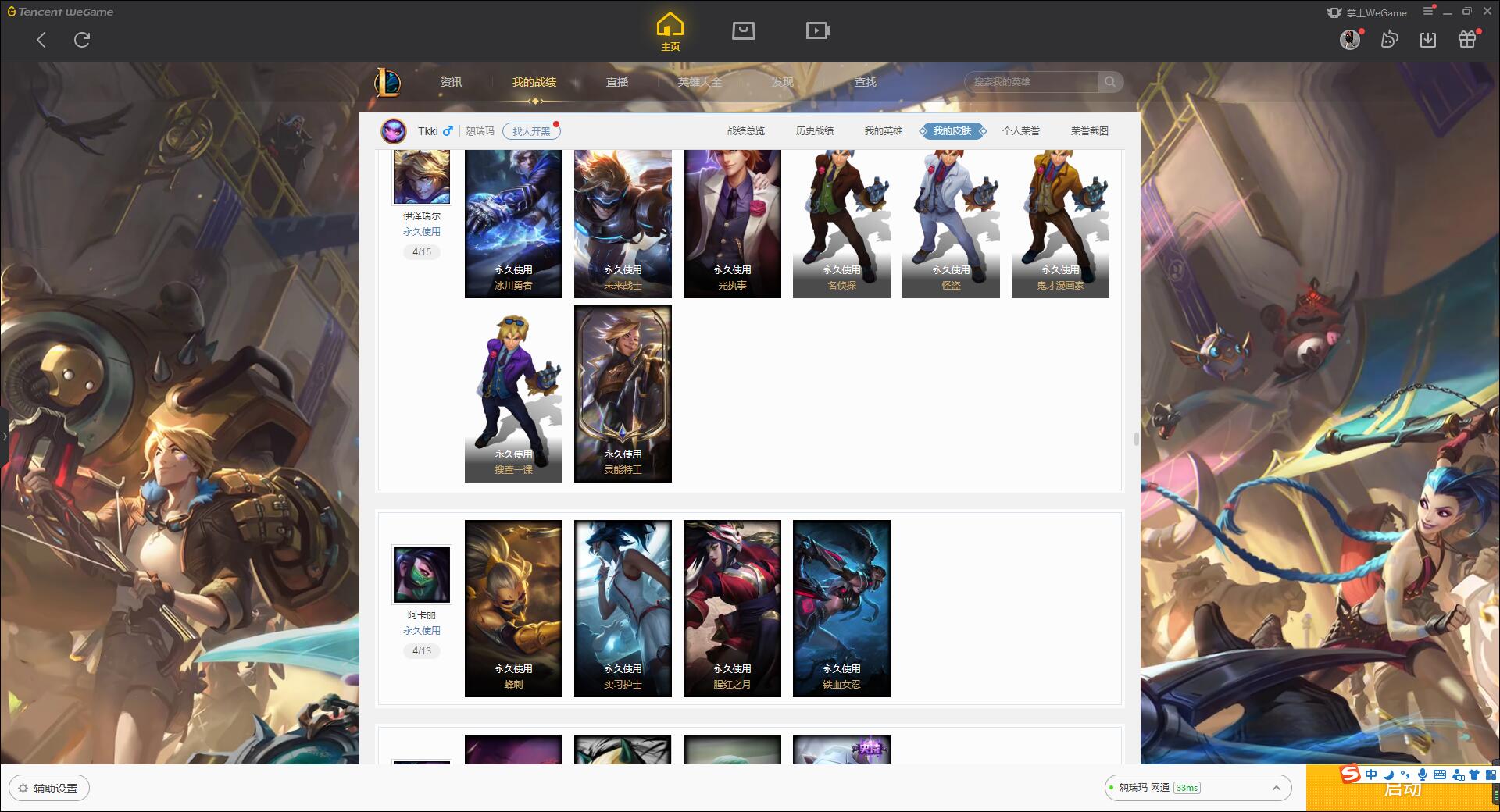Toggle Sogou moon half-width mode

[1388, 775]
